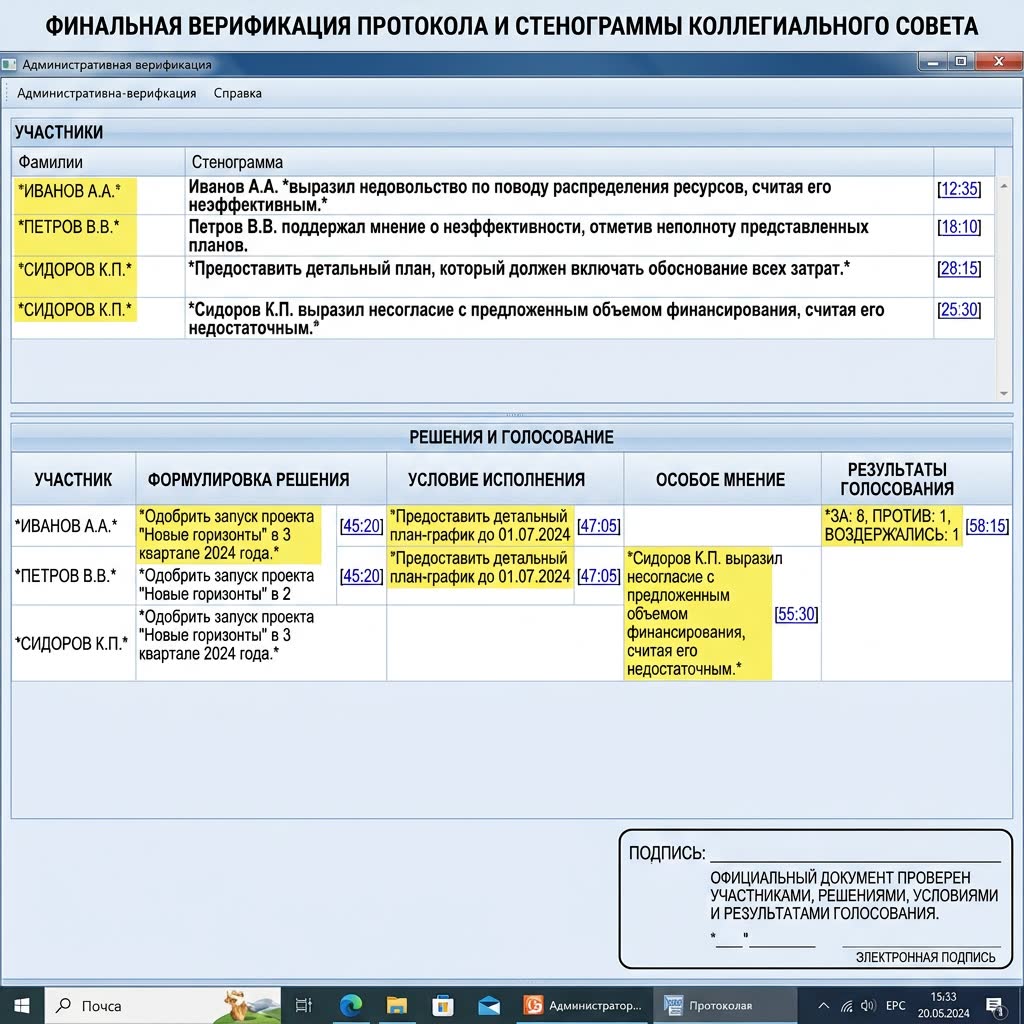The height and width of the screenshot is (1024, 1024).
Task: Open the [12:35] timestamp link
Action: (959, 189)
